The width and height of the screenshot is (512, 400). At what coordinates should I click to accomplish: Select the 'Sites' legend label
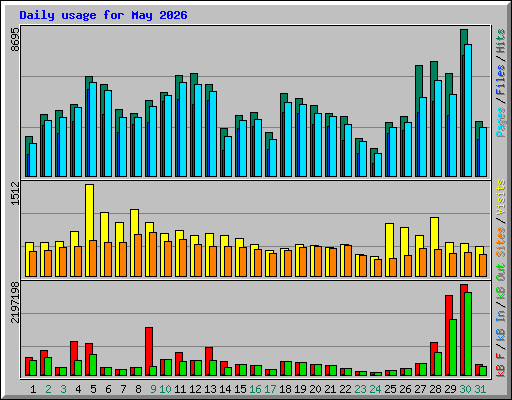click(501, 242)
